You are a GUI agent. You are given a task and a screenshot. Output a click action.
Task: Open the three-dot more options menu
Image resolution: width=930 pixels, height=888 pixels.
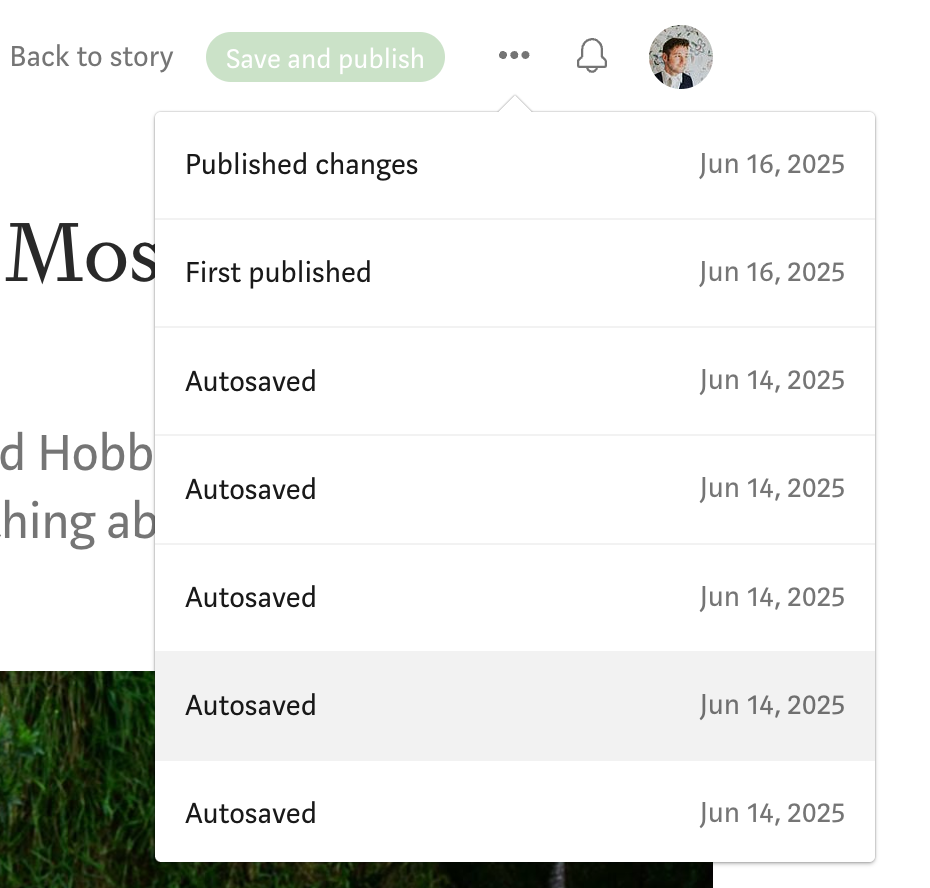pos(514,56)
